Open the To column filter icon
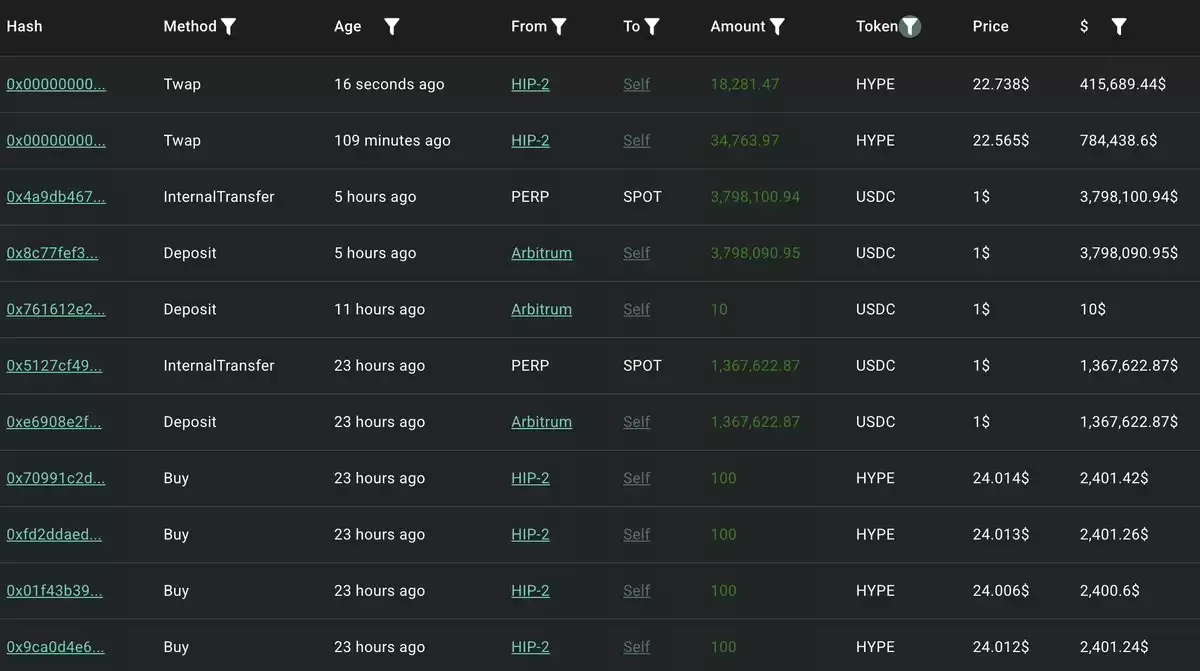This screenshot has height=671, width=1200. point(652,27)
